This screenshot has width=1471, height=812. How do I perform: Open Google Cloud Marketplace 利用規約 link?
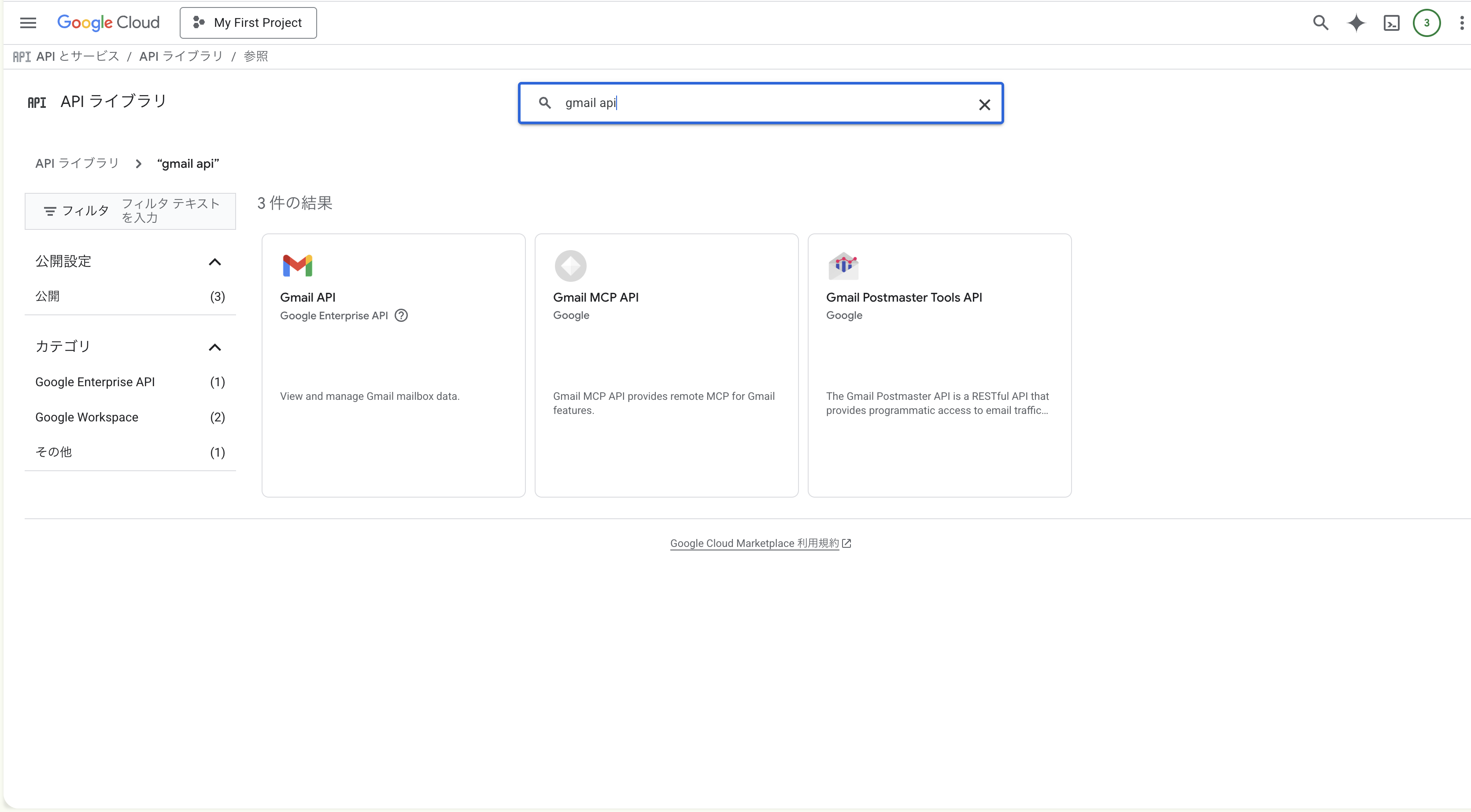click(x=754, y=543)
